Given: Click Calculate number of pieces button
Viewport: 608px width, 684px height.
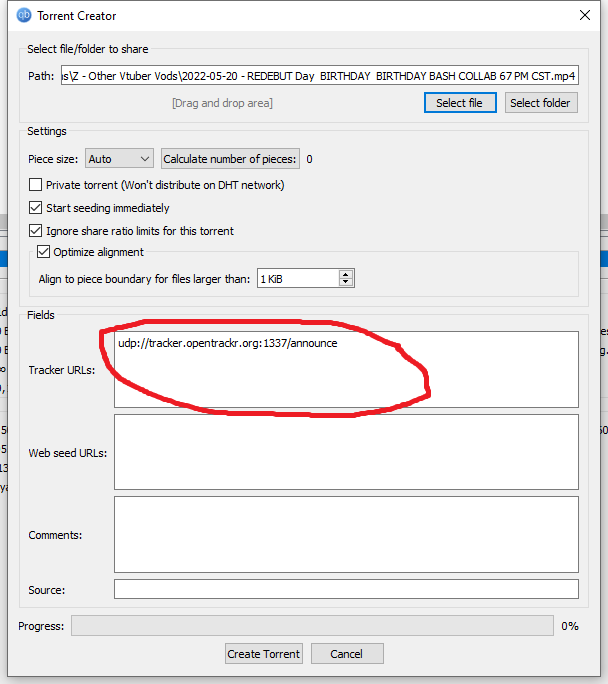Looking at the screenshot, I should tap(230, 159).
